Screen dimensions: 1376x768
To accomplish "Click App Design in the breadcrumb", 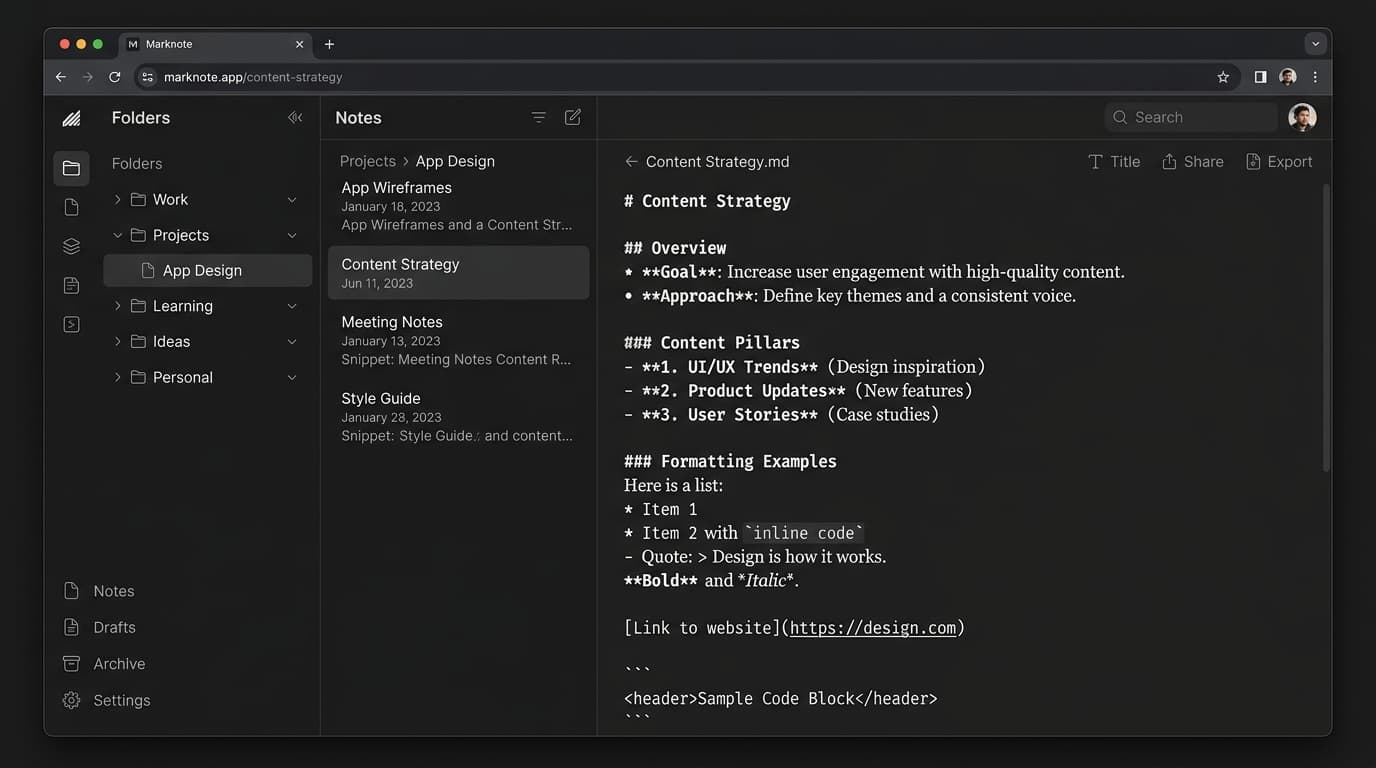I will point(455,161).
